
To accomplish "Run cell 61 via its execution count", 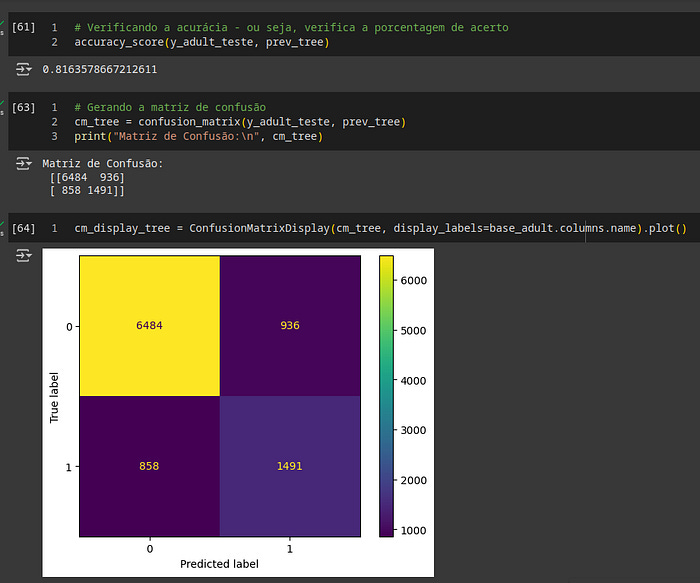I will 23,27.
